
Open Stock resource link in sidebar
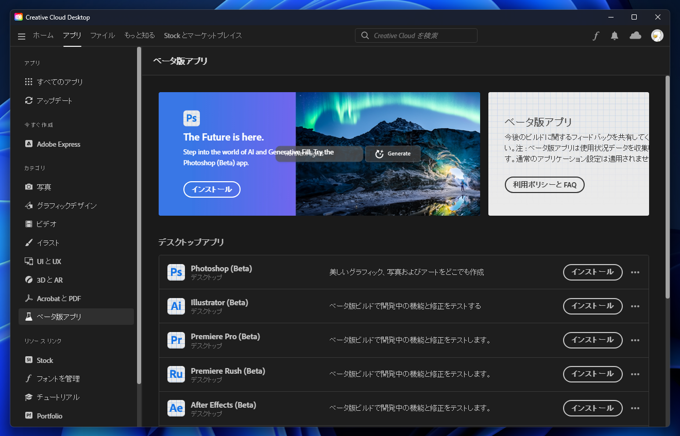pyautogui.click(x=76, y=360)
